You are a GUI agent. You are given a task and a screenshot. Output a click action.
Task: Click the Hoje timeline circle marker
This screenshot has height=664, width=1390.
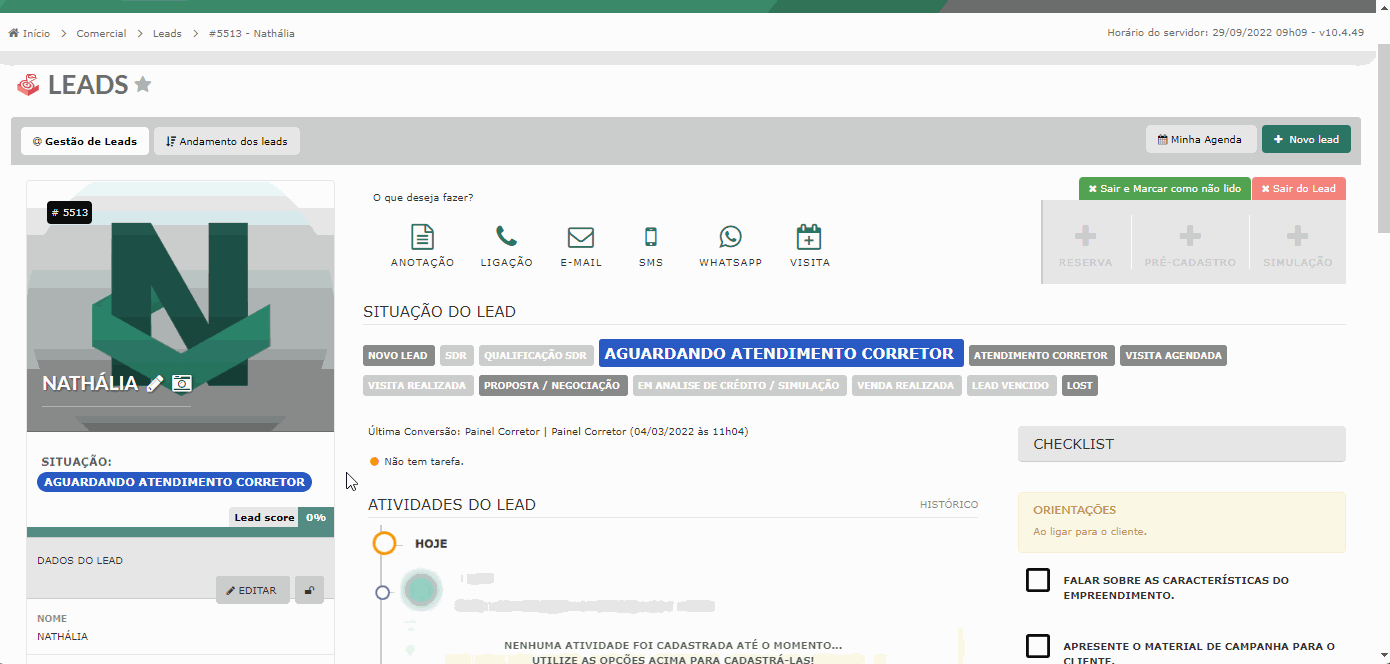[385, 543]
